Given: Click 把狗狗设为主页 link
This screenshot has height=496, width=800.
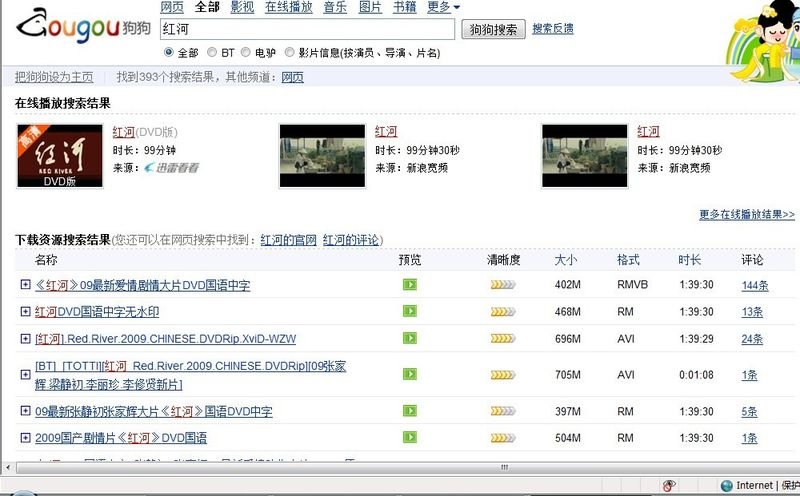Looking at the screenshot, I should pos(54,77).
